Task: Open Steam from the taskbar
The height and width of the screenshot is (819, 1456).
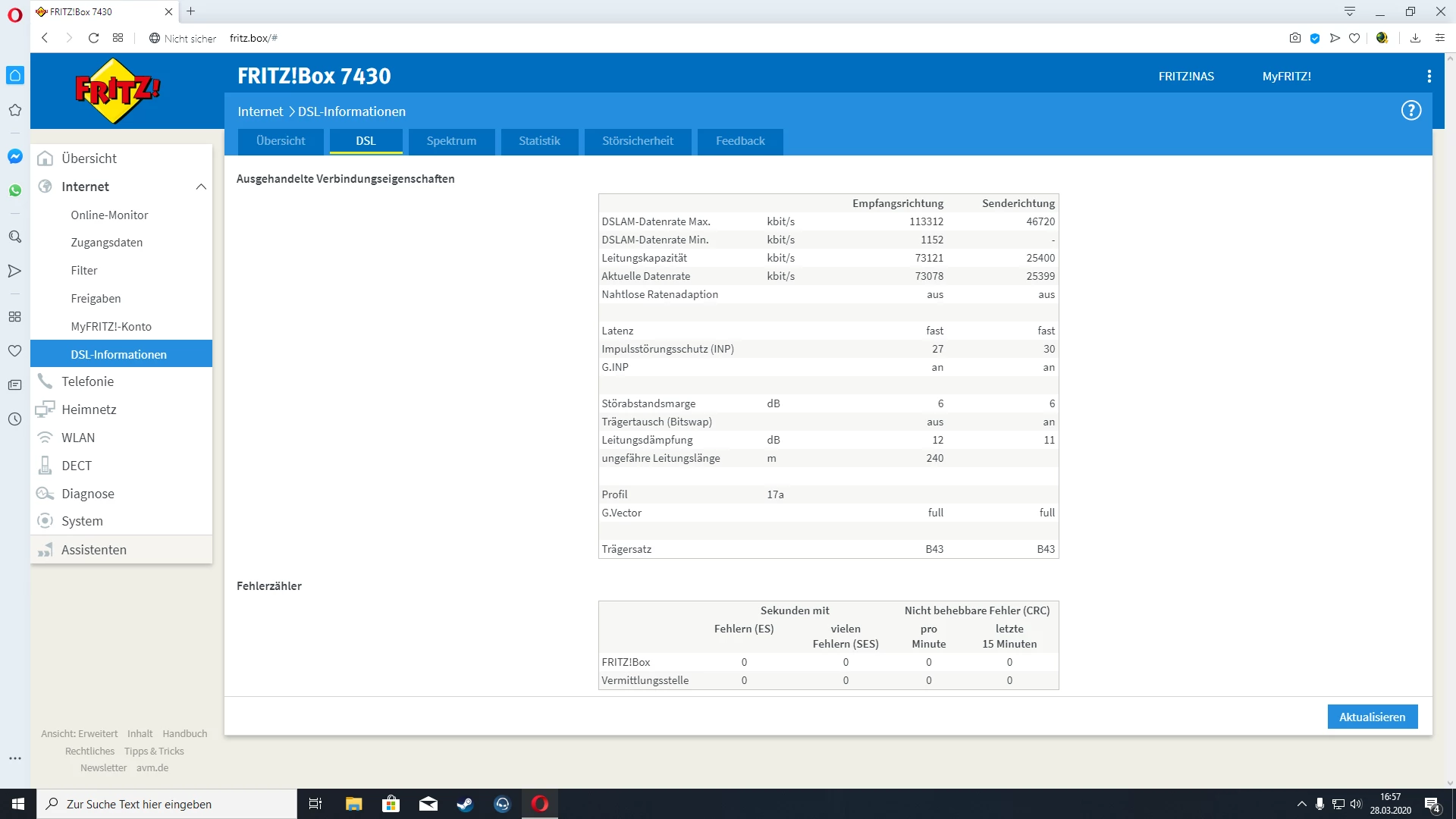Action: 465,804
